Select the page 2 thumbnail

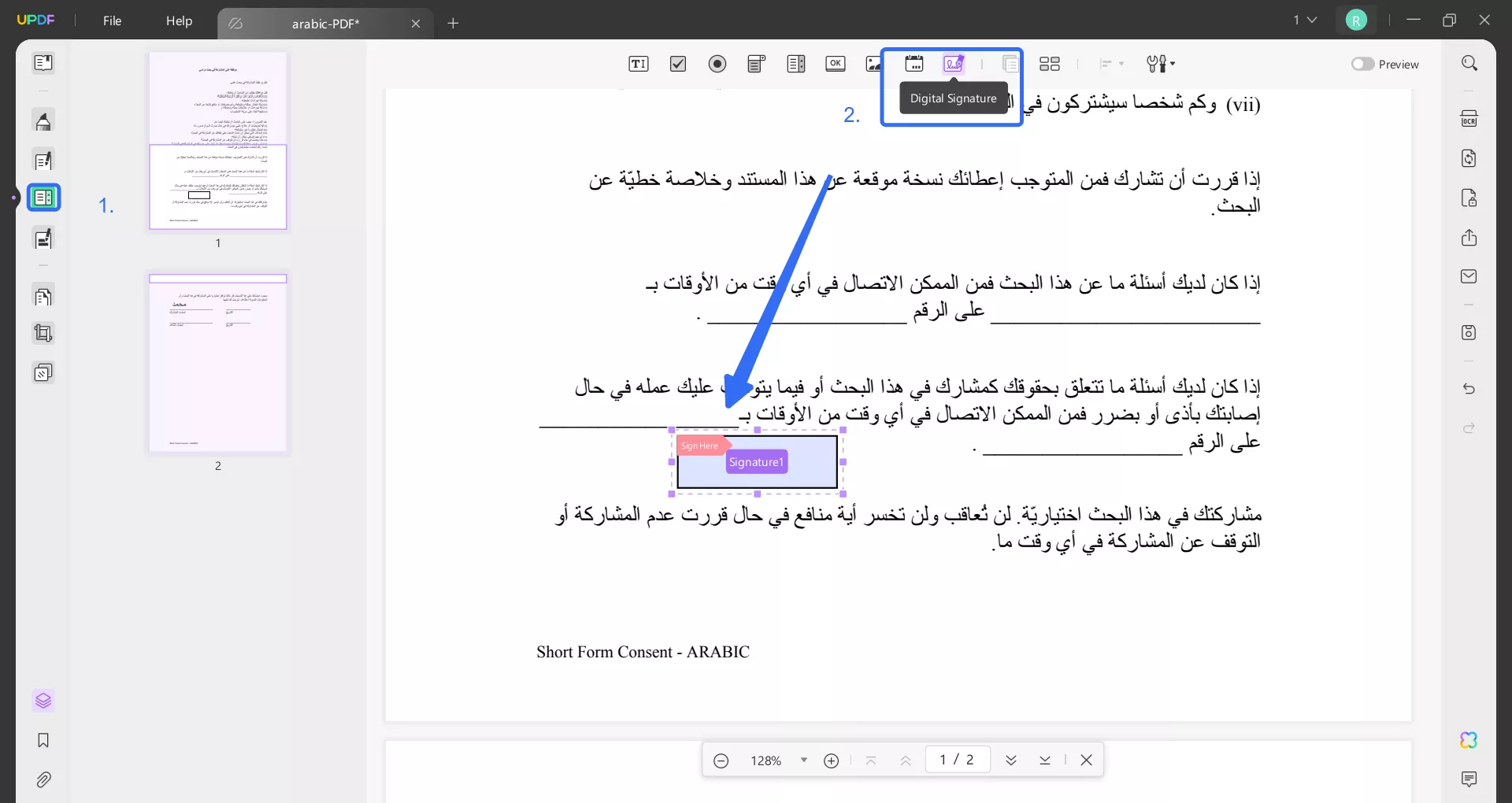pyautogui.click(x=218, y=364)
